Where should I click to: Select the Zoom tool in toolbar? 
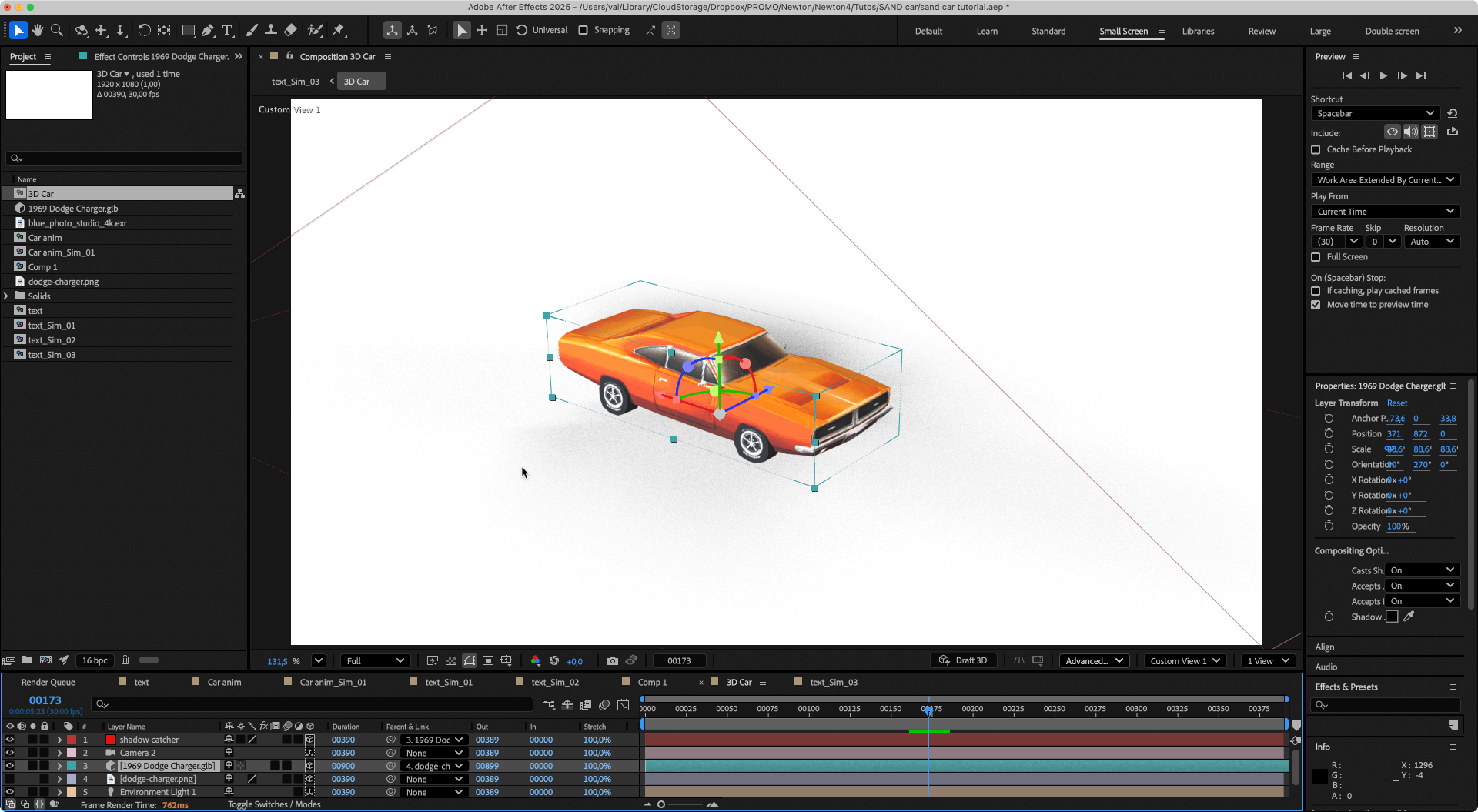(x=56, y=30)
